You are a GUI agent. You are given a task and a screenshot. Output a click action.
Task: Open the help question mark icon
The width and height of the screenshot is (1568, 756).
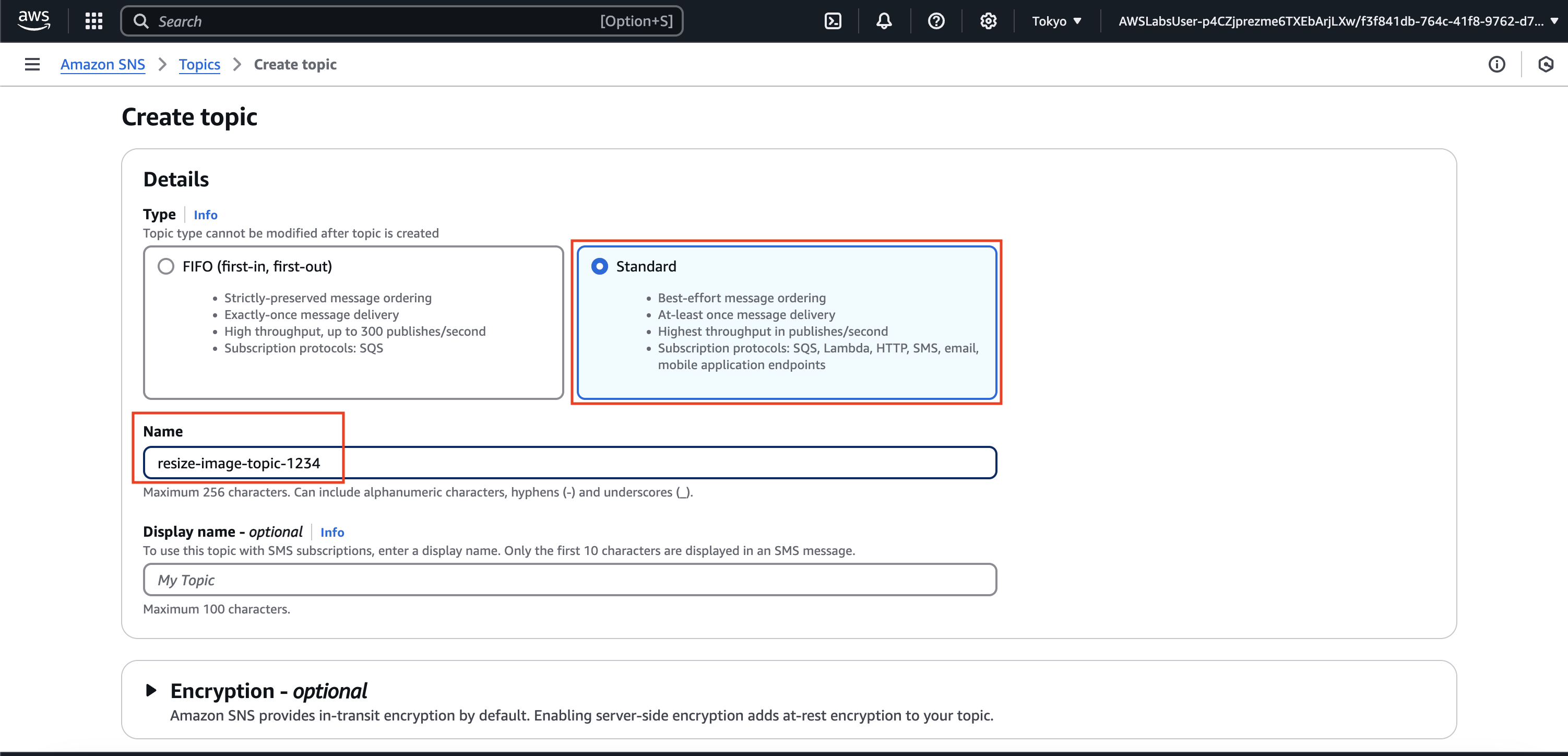click(935, 21)
